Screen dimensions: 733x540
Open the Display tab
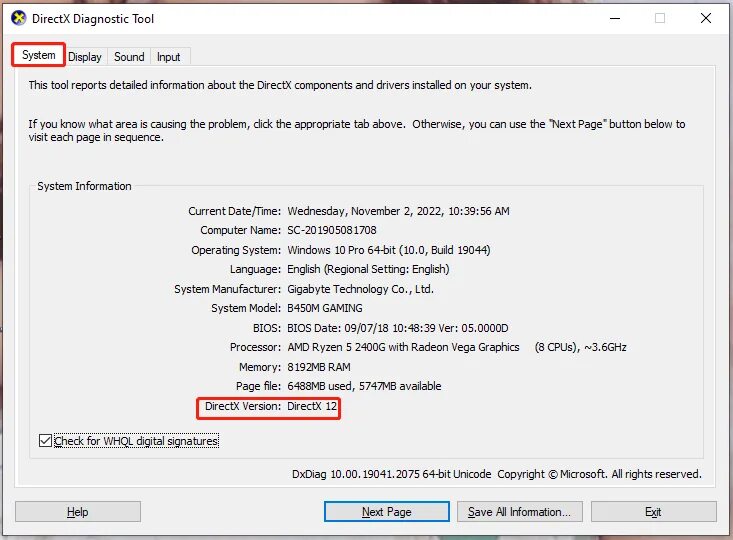tap(85, 57)
